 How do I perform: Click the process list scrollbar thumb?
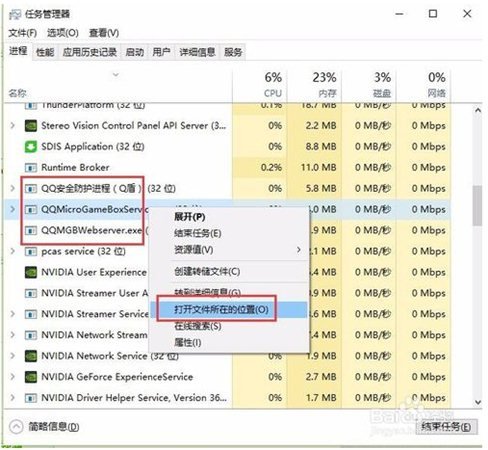[x=477, y=205]
